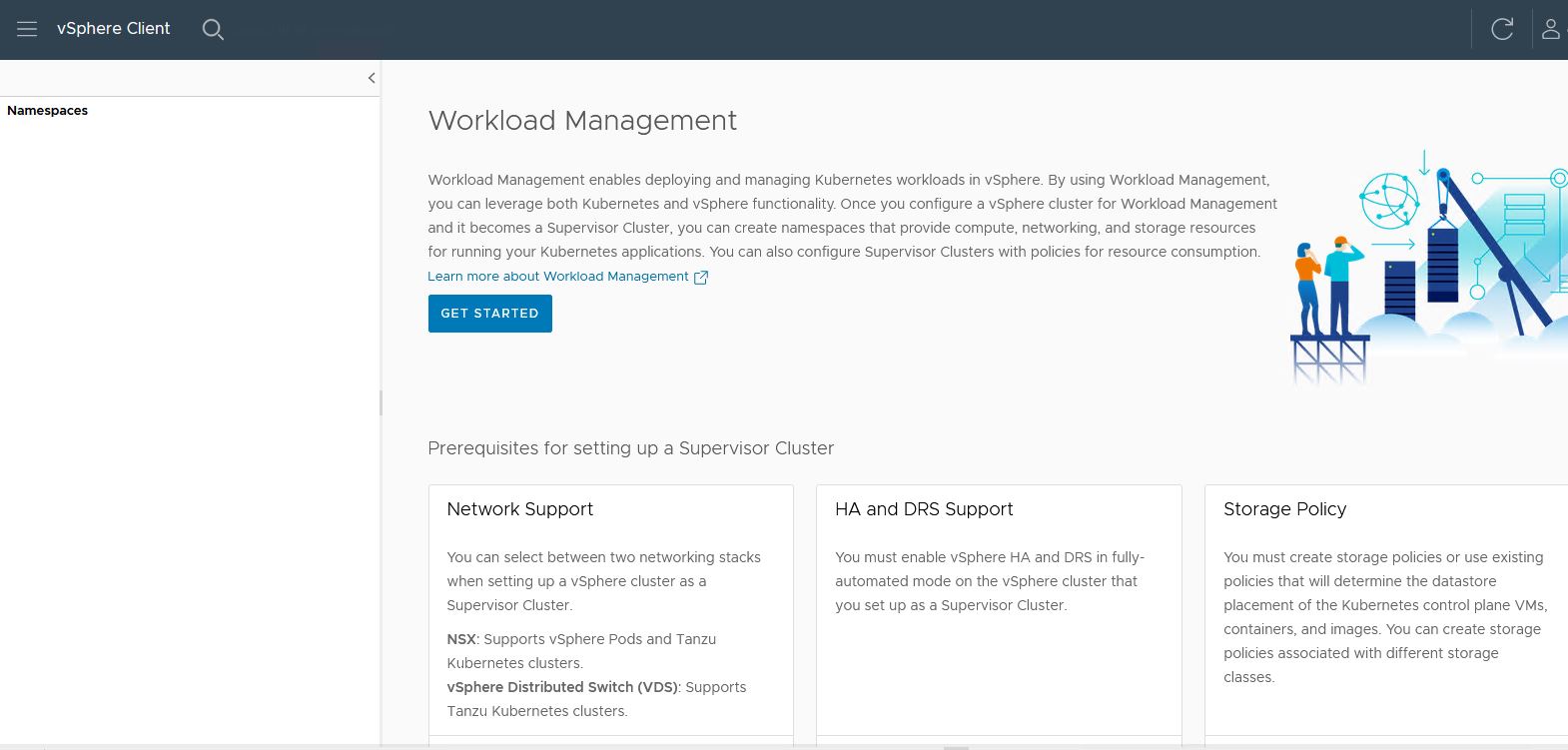
Task: Click the Prerequisites for setting up a Supervisor Cluster heading
Action: tap(630, 448)
